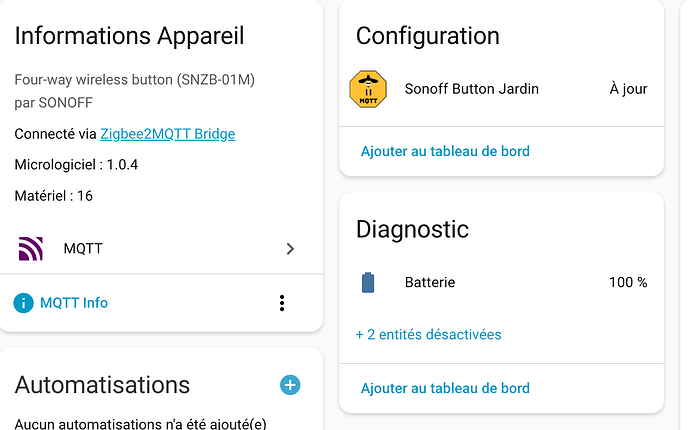Select the MQTT integration label
690x430 pixels.
pos(81,249)
